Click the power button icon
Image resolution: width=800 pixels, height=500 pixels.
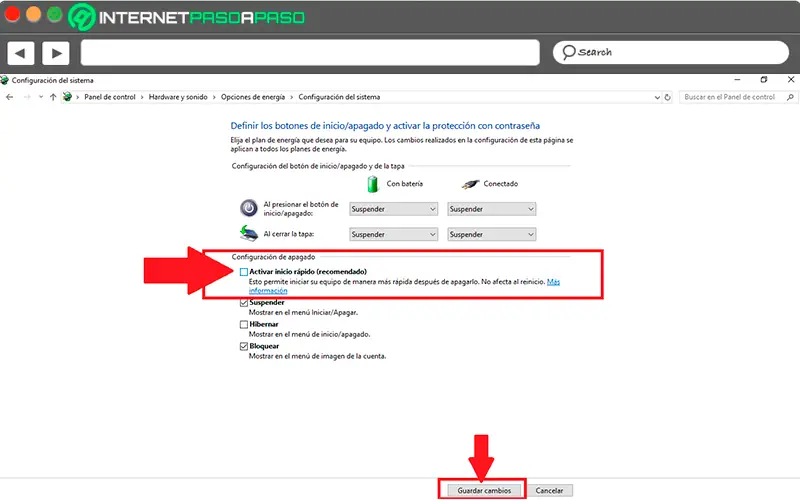(249, 208)
